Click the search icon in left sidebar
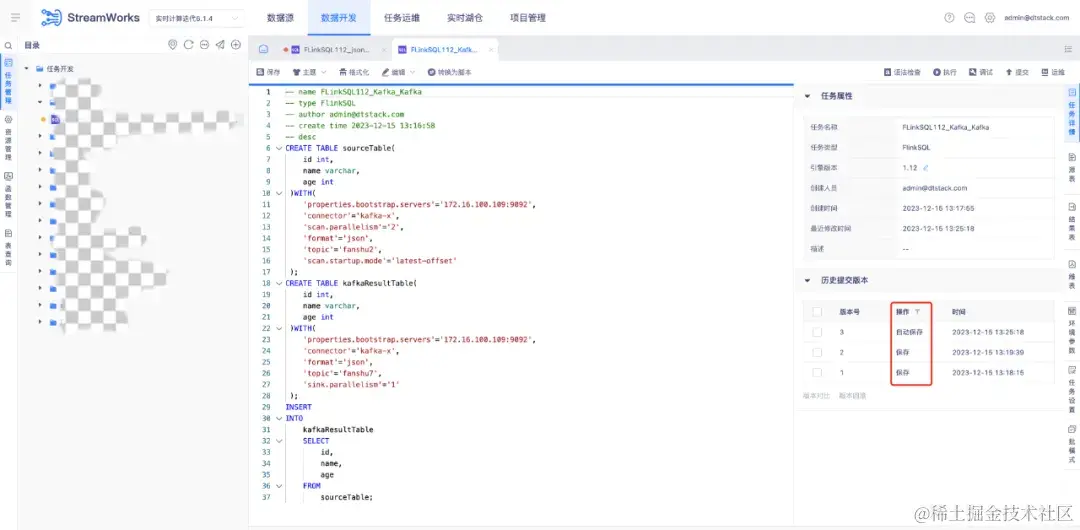Screen dimensions: 1080x530 8,45
